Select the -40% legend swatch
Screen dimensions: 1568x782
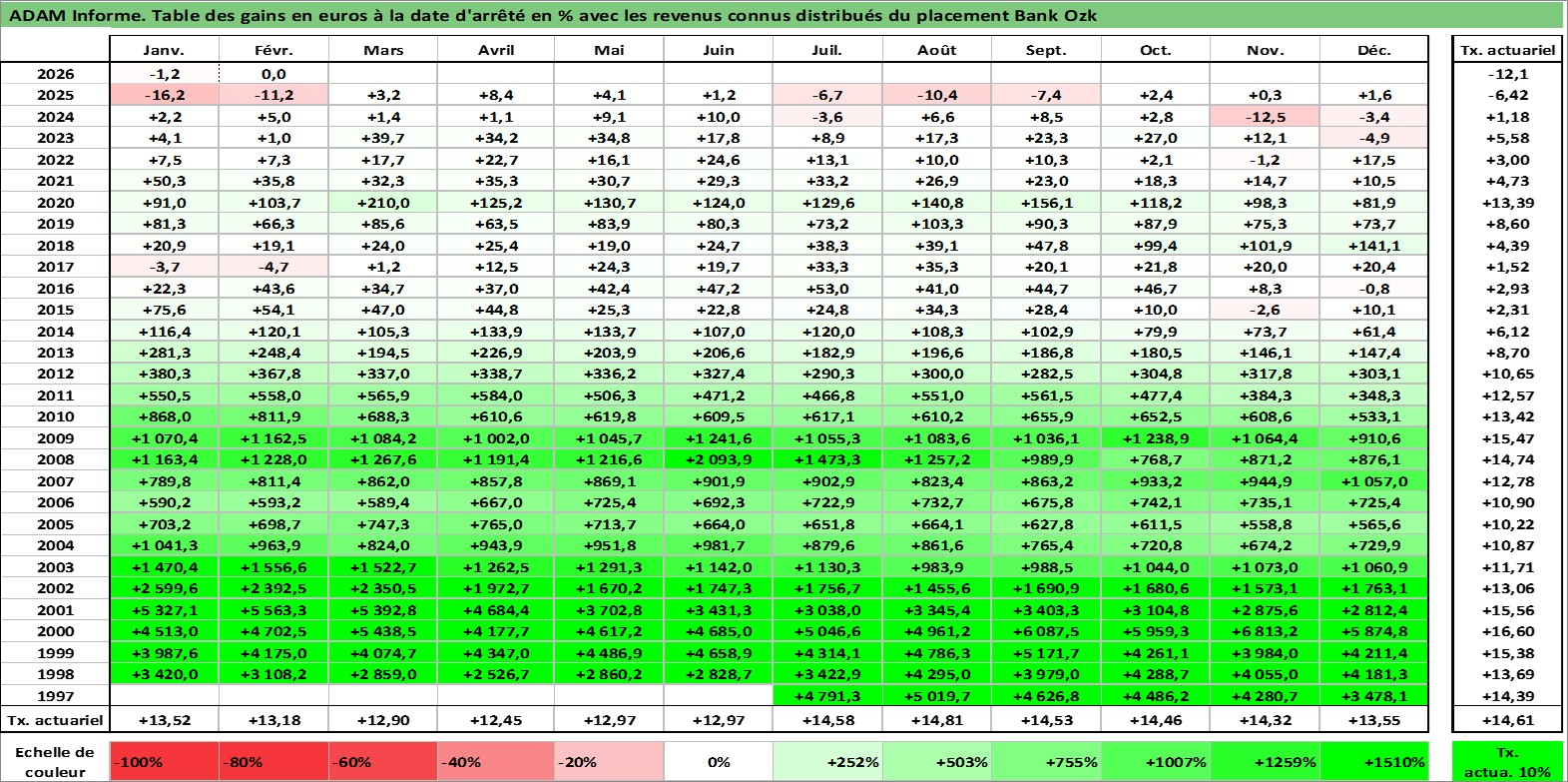496,761
